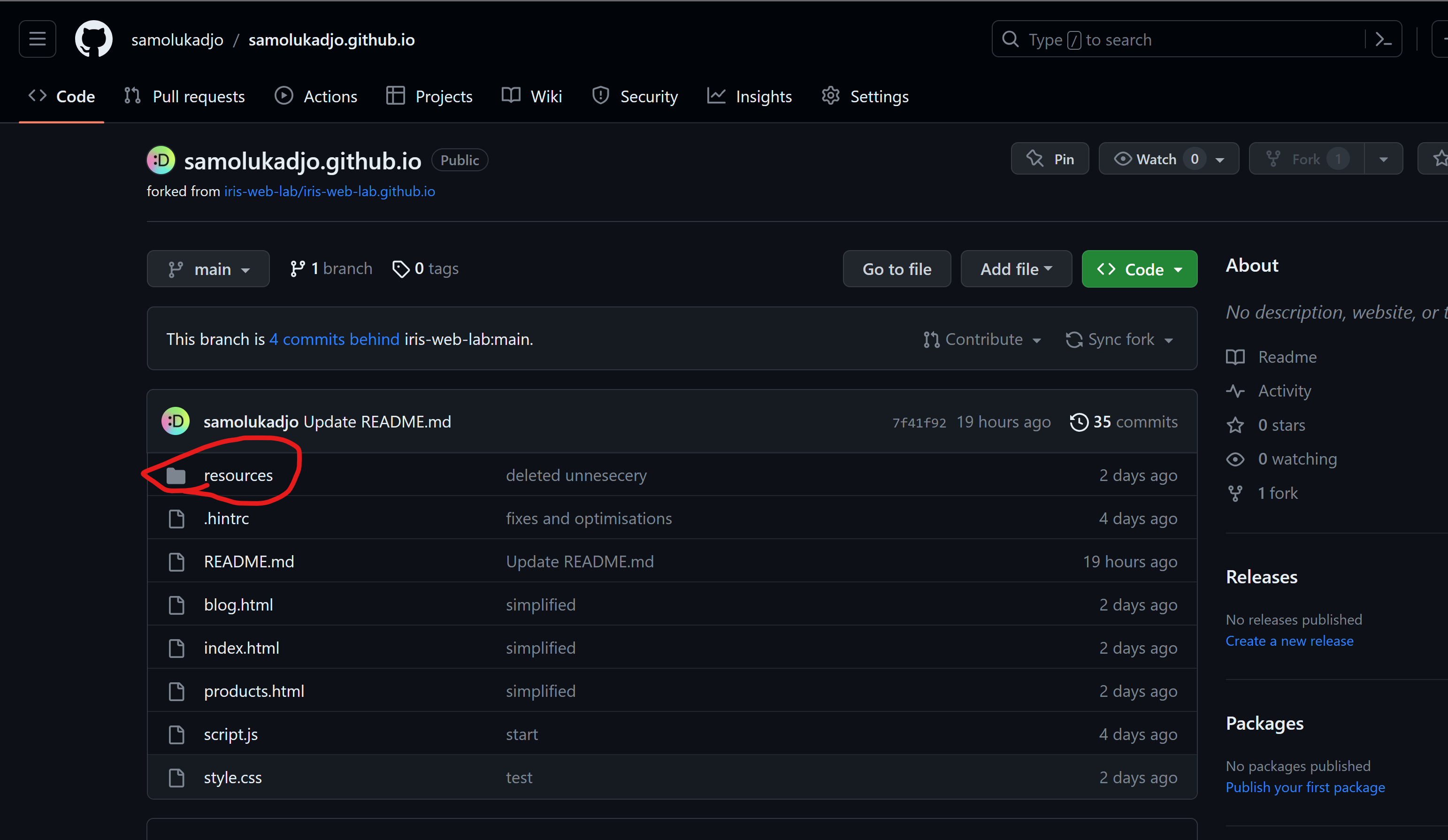
Task: Expand the green Code dropdown
Action: [1139, 268]
